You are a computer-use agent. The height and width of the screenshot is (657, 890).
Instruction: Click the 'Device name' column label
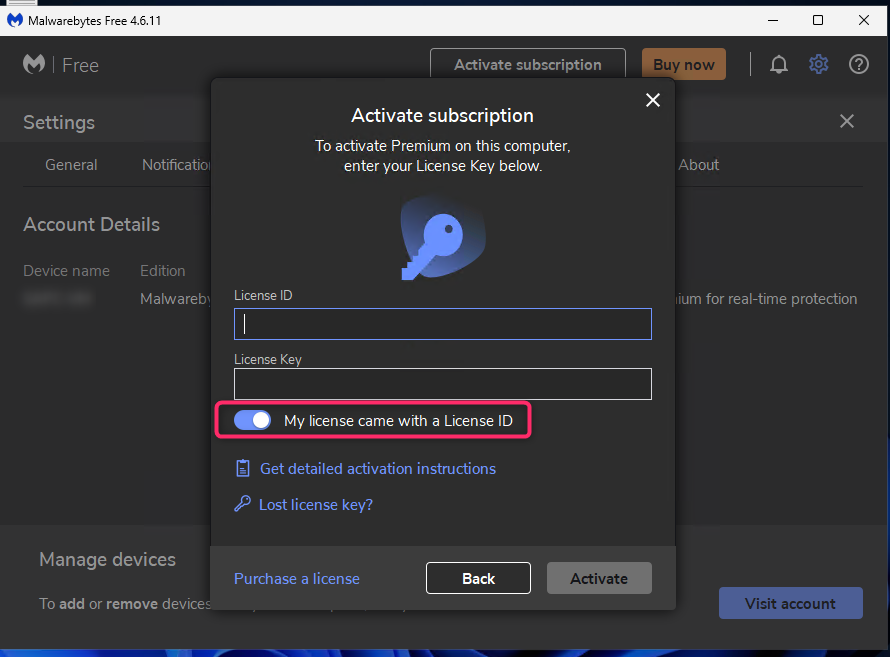coord(66,271)
